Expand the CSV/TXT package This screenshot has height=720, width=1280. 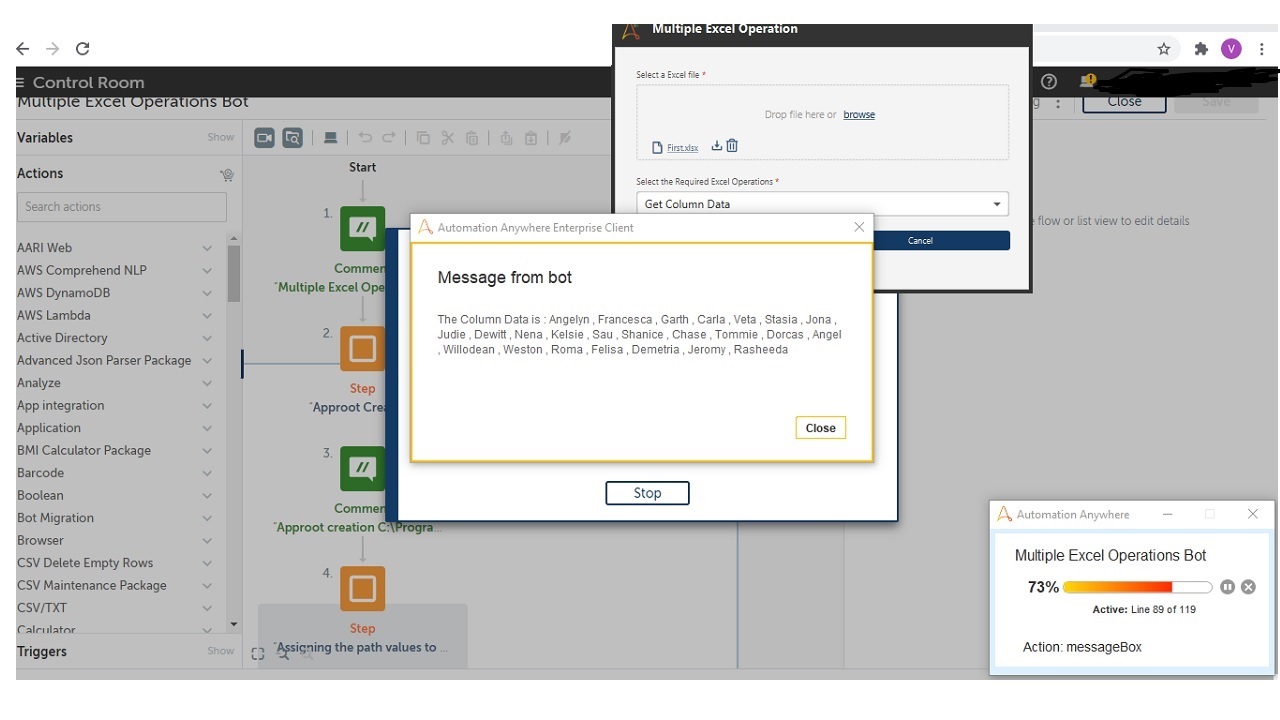207,608
